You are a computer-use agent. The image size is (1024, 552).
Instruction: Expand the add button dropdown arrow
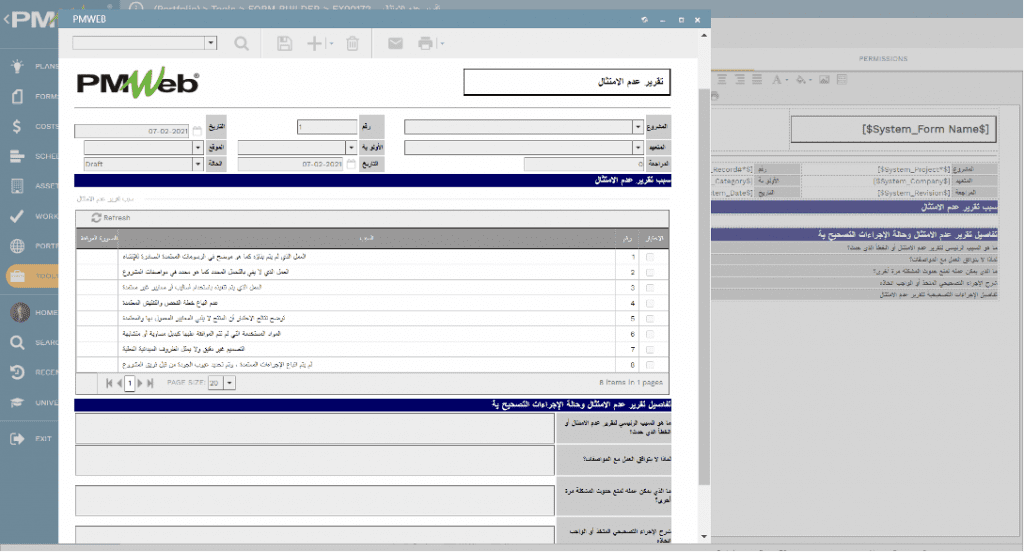click(x=331, y=44)
